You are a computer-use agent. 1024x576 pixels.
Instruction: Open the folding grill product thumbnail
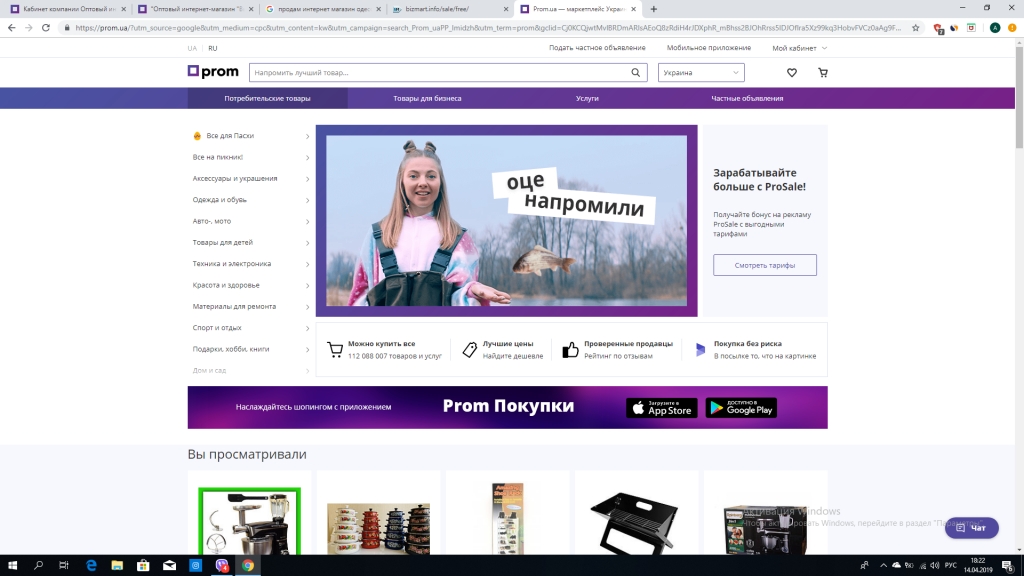click(x=636, y=524)
